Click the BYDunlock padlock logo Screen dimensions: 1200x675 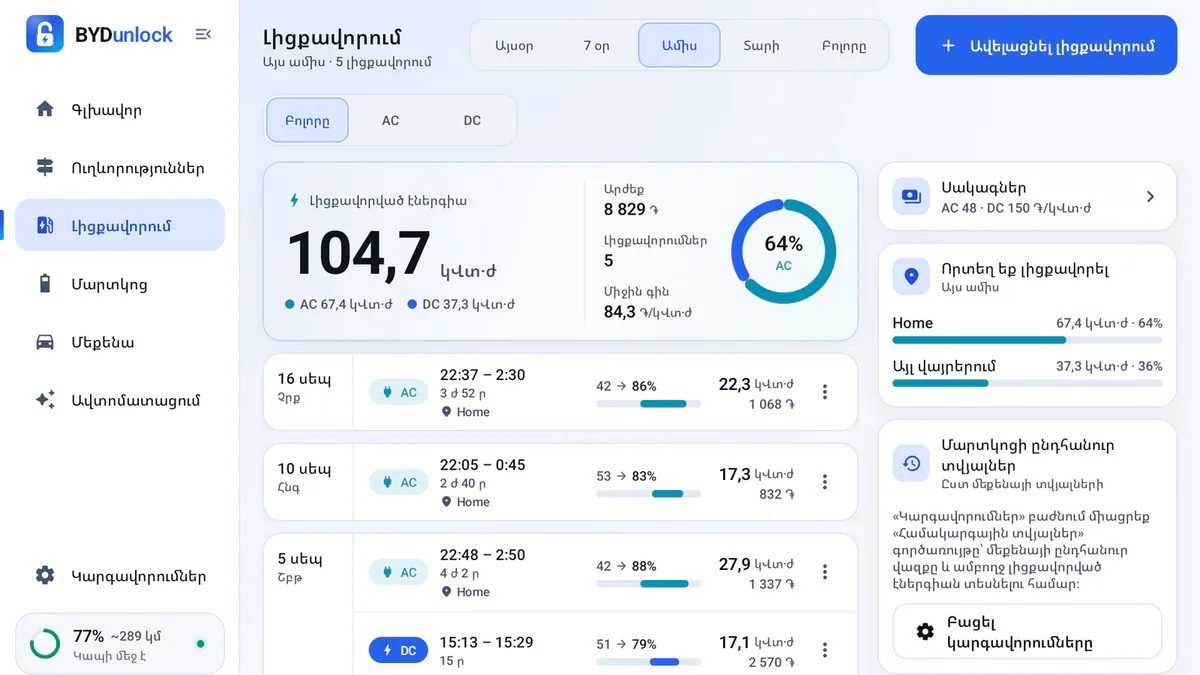(x=44, y=34)
